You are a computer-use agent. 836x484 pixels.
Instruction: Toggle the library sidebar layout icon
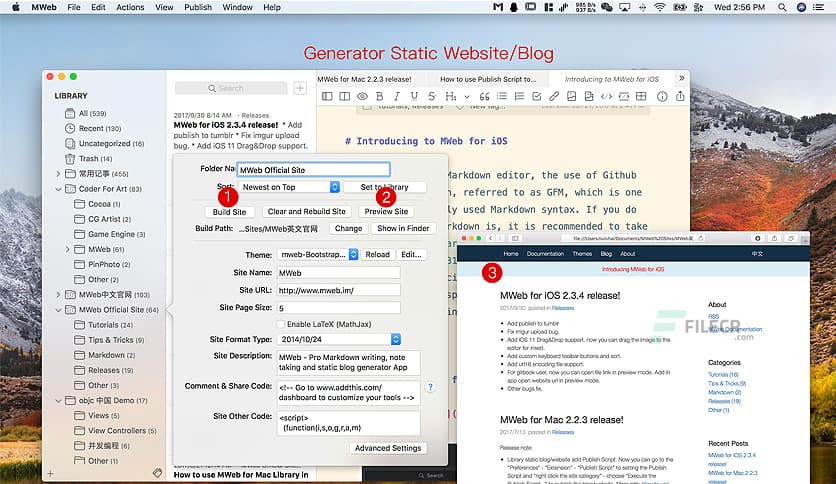tap(327, 96)
